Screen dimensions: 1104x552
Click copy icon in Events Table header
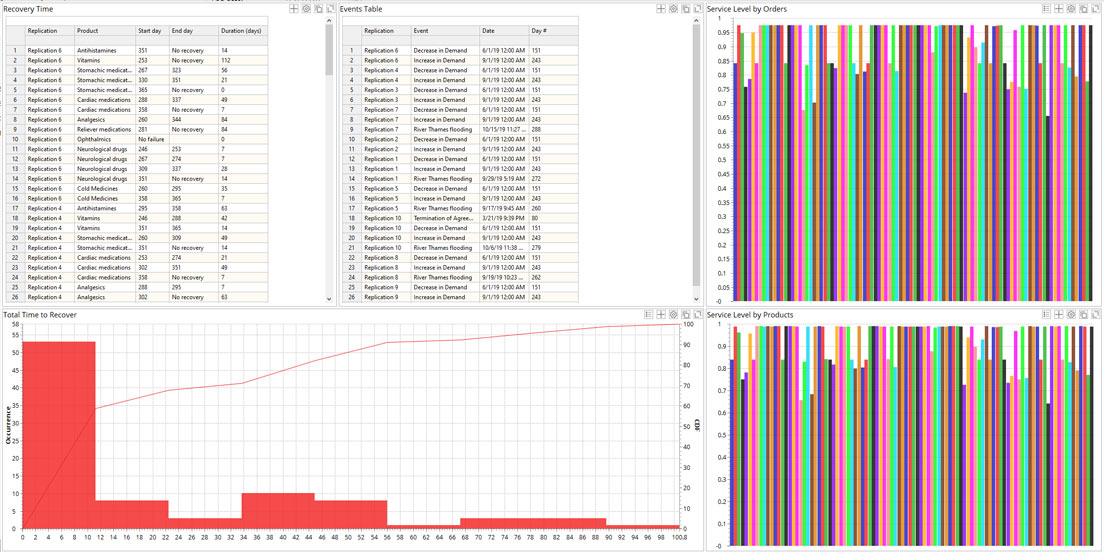pyautogui.click(x=686, y=8)
